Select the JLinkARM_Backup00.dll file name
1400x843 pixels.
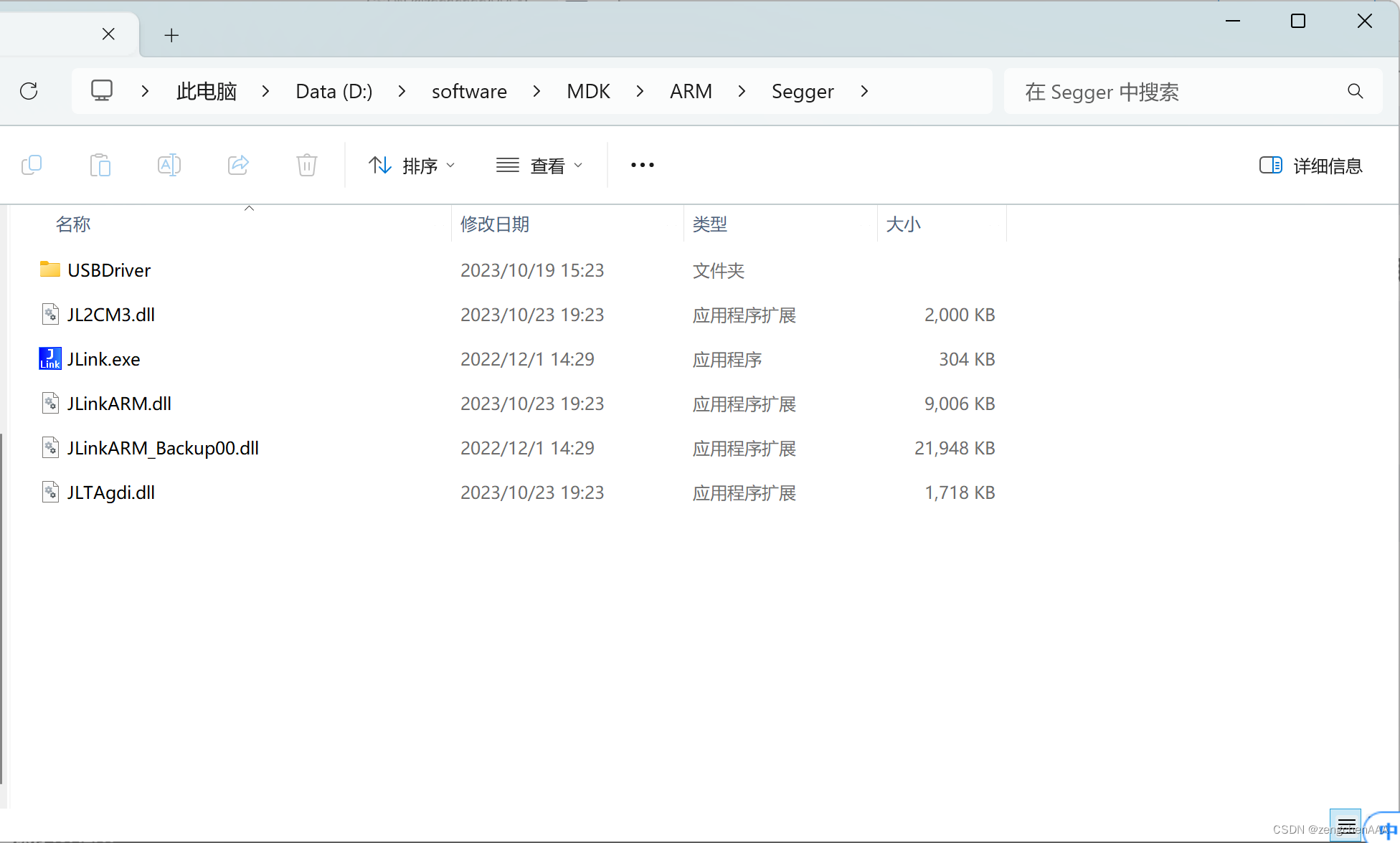pos(163,448)
